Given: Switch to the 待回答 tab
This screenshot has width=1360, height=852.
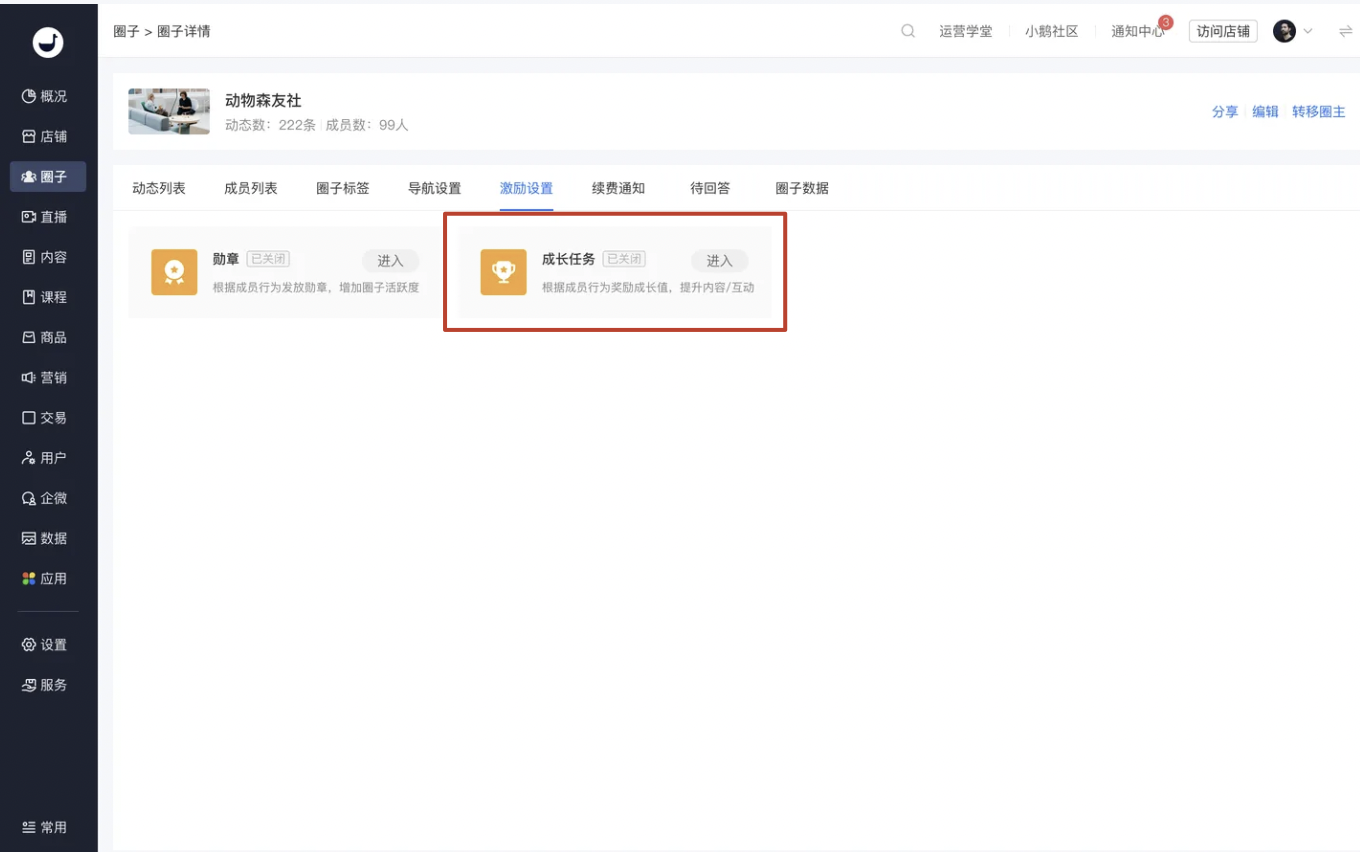Looking at the screenshot, I should point(710,188).
